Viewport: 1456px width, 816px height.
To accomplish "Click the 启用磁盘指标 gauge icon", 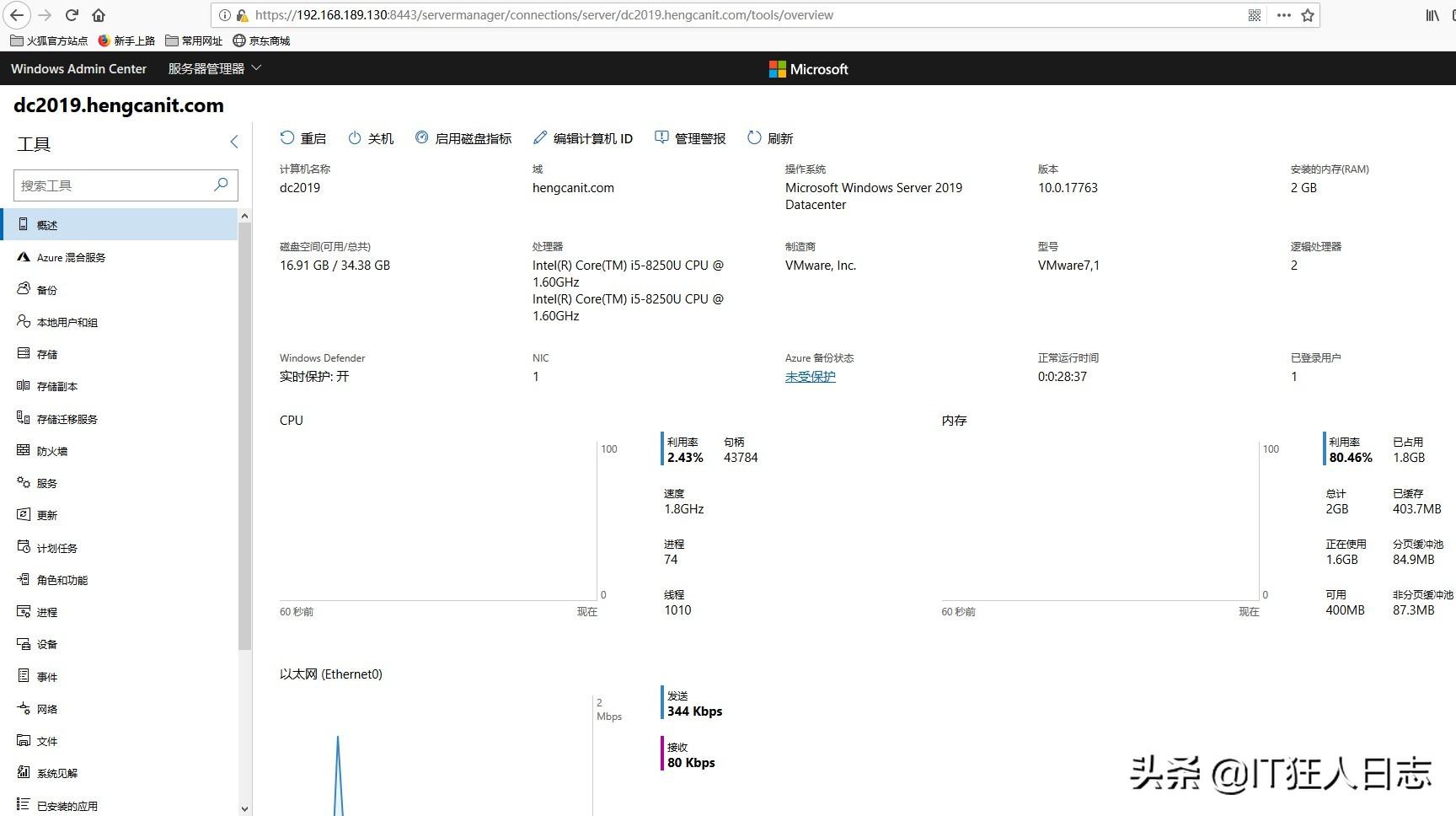I will [421, 137].
